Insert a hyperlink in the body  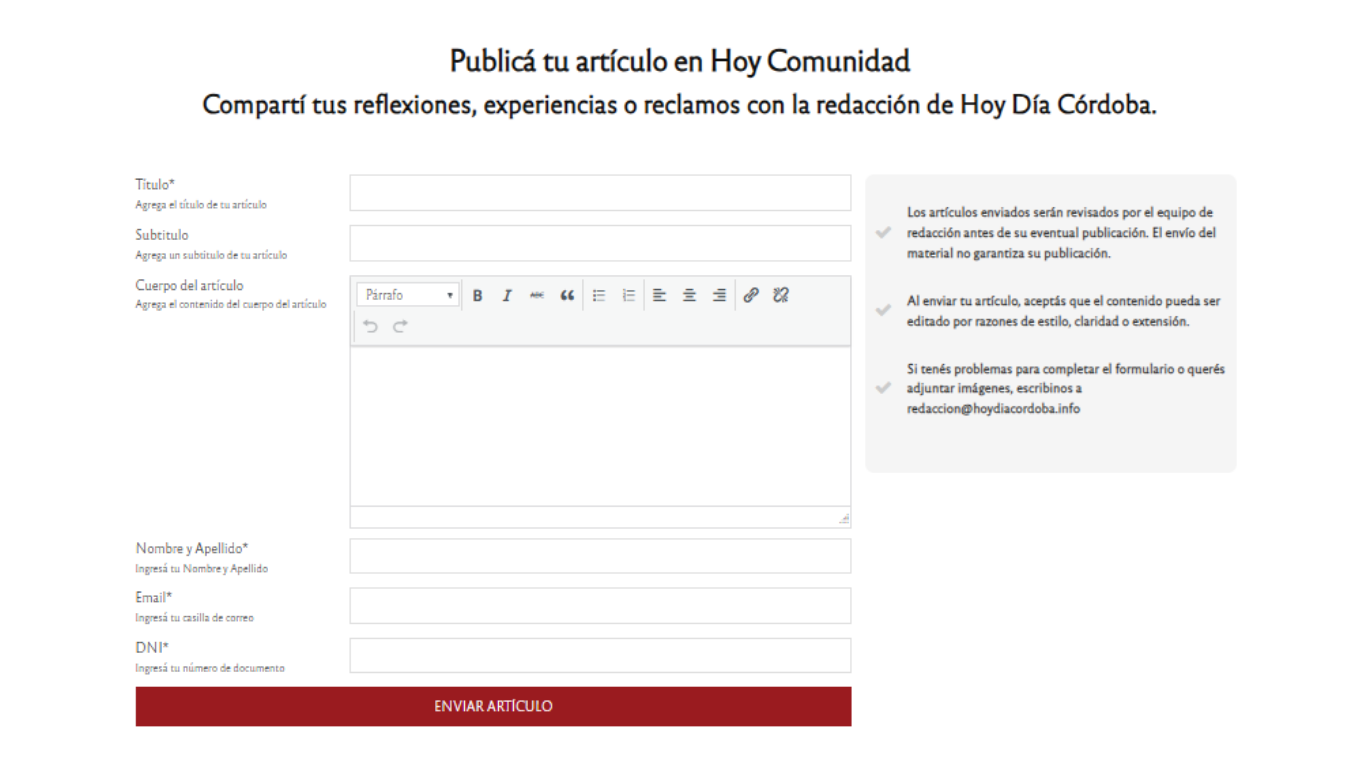tap(750, 294)
